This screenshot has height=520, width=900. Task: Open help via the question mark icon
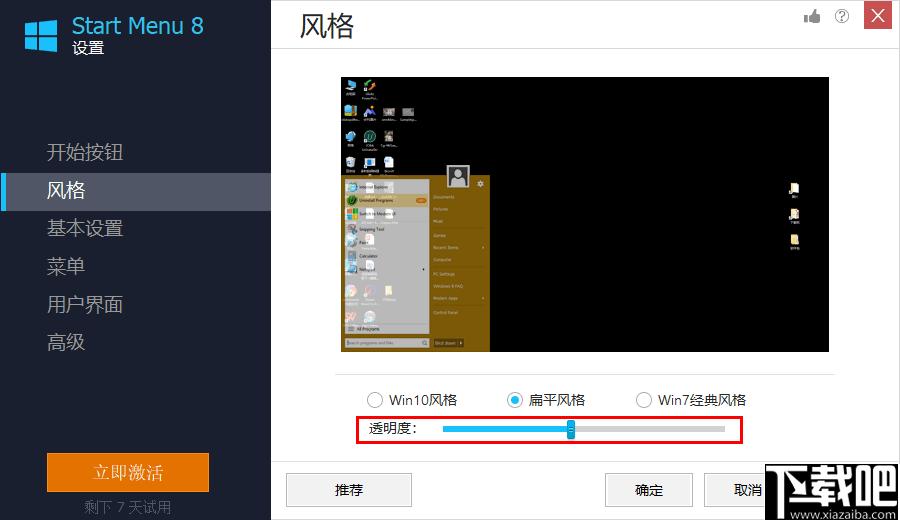(842, 17)
